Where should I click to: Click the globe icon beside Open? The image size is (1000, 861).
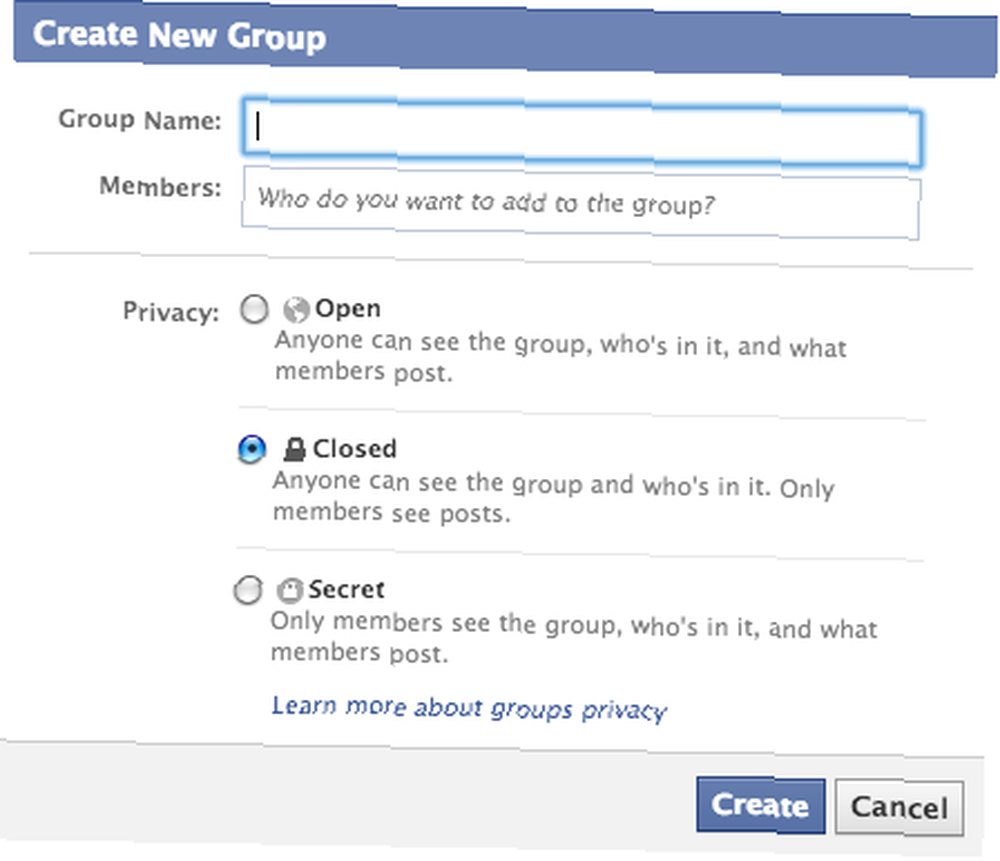[296, 311]
